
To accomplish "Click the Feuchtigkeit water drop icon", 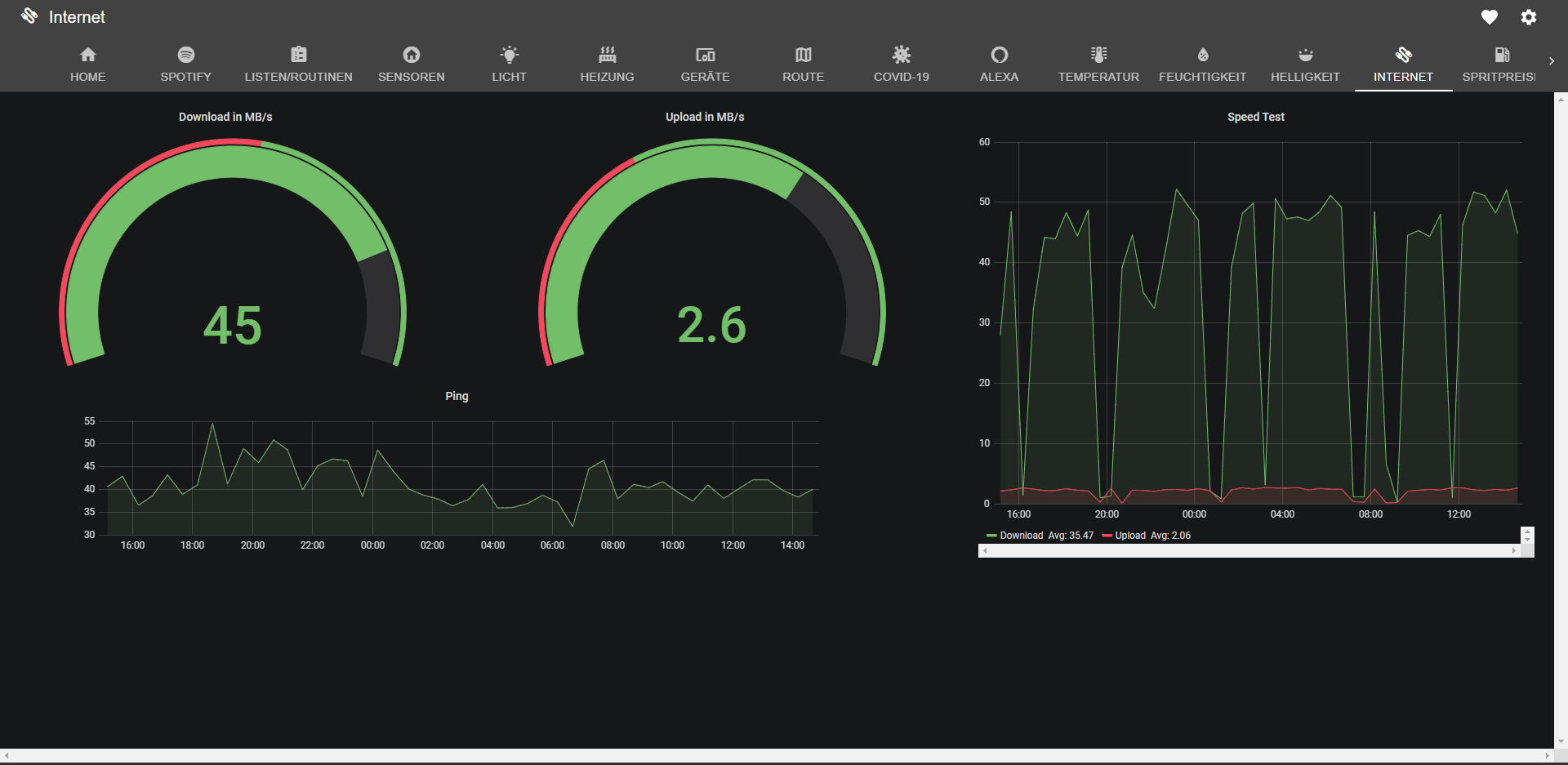I will pos(1203,55).
